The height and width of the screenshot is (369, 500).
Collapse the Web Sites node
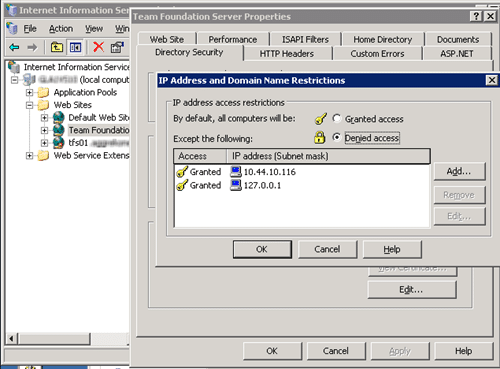(29, 105)
